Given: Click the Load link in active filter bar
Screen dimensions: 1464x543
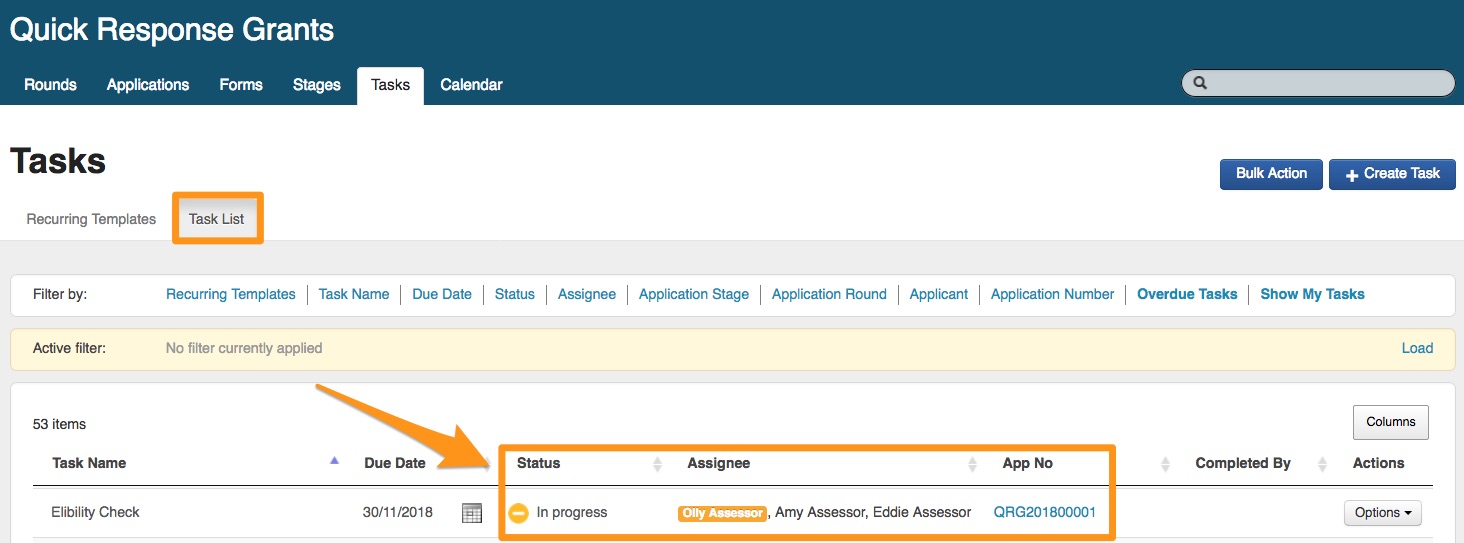Looking at the screenshot, I should pyautogui.click(x=1417, y=348).
